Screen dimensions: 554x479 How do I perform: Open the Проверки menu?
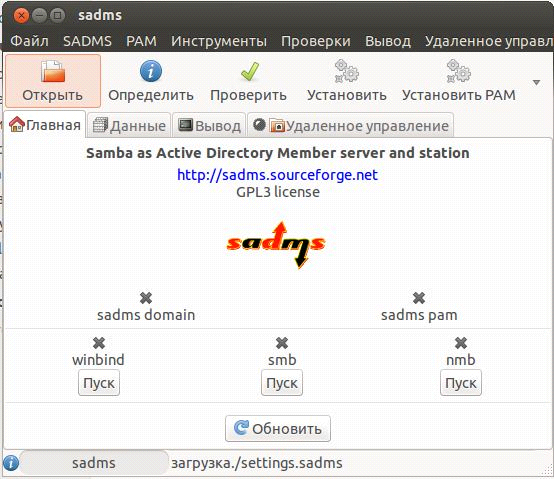click(316, 41)
